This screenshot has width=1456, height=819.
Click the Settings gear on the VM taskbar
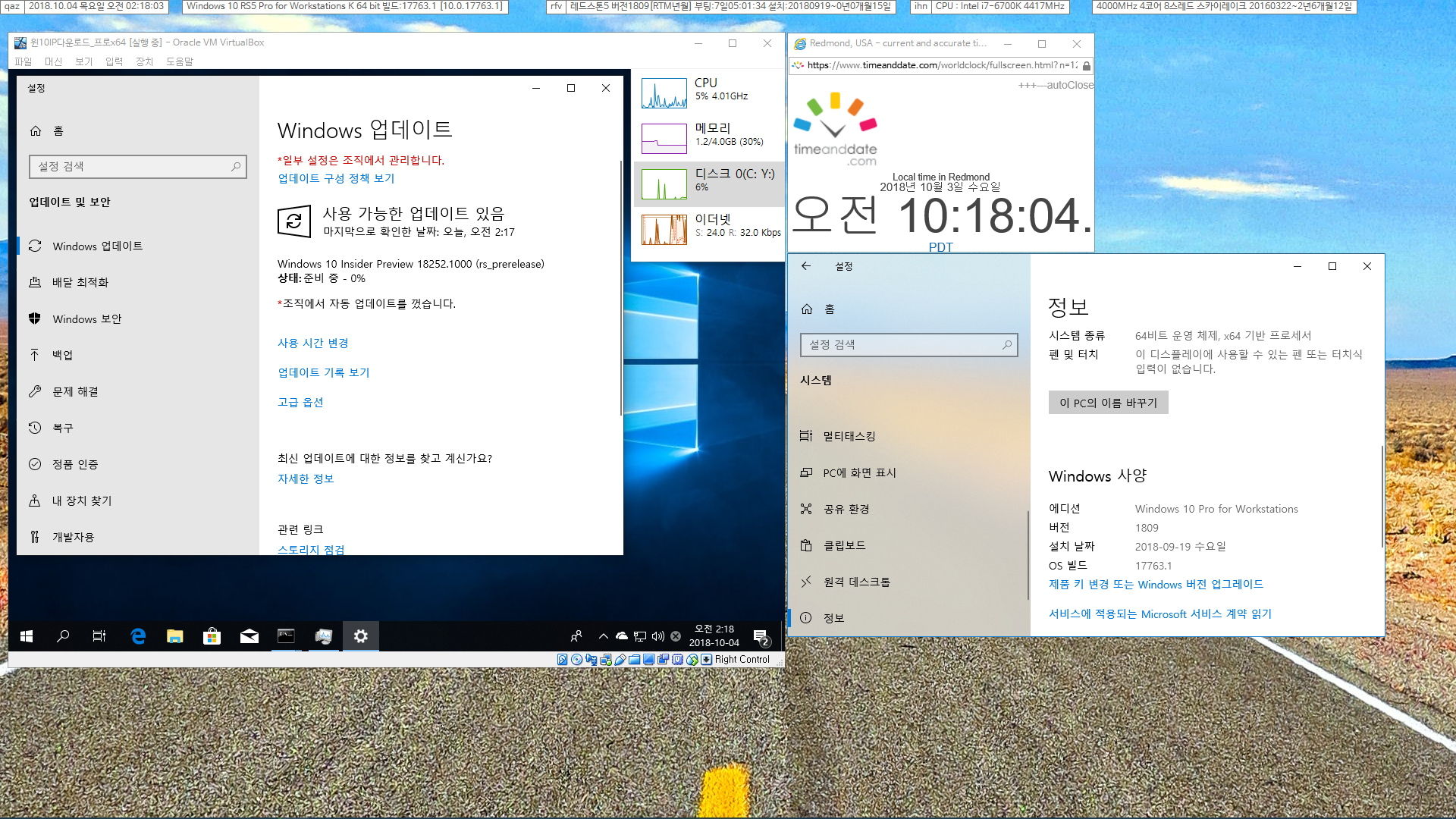(x=361, y=636)
